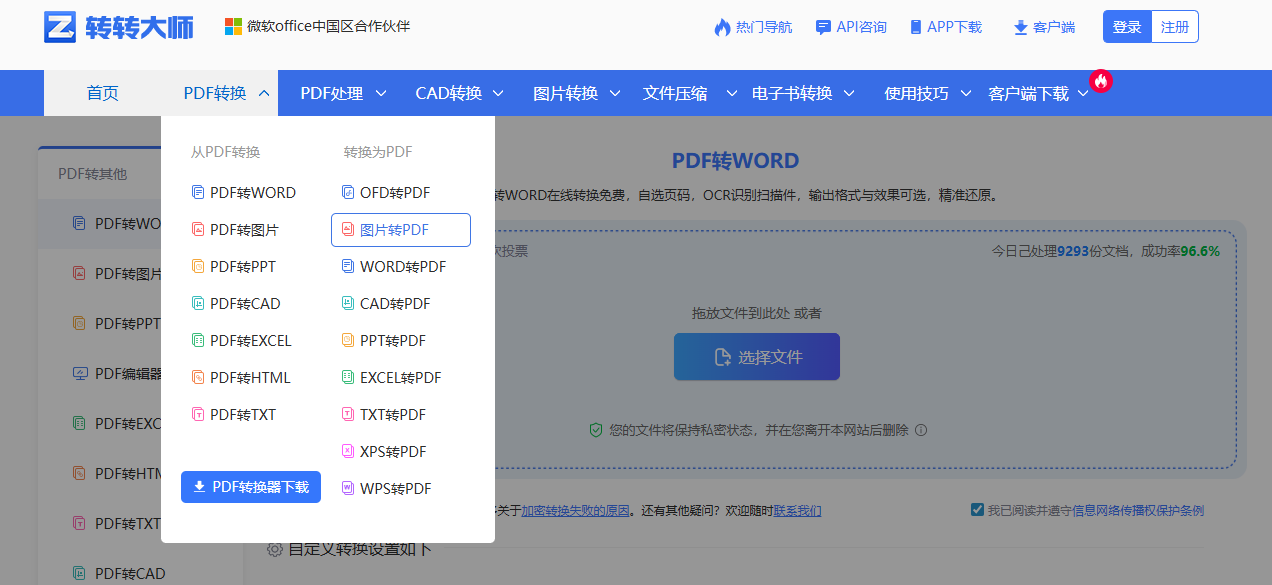This screenshot has width=1272, height=585.
Task: Click the 客户端下载 nav menu label
Action: pos(1028,93)
